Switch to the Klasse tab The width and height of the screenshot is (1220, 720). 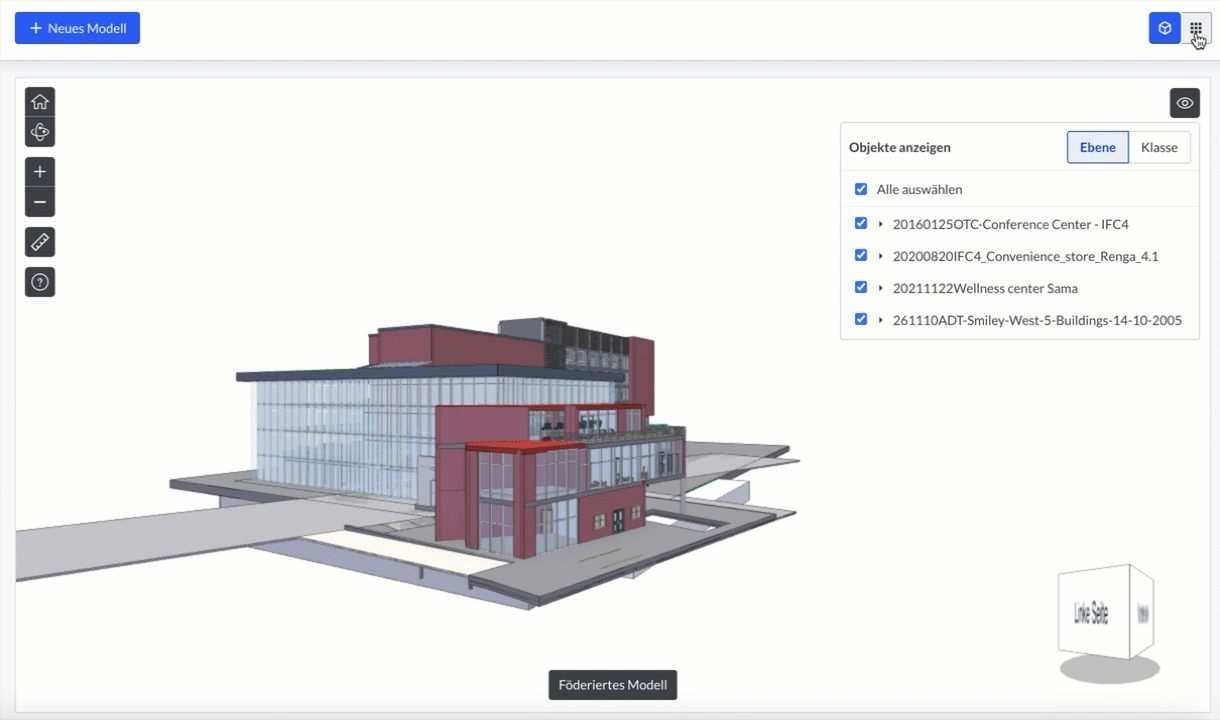1159,147
